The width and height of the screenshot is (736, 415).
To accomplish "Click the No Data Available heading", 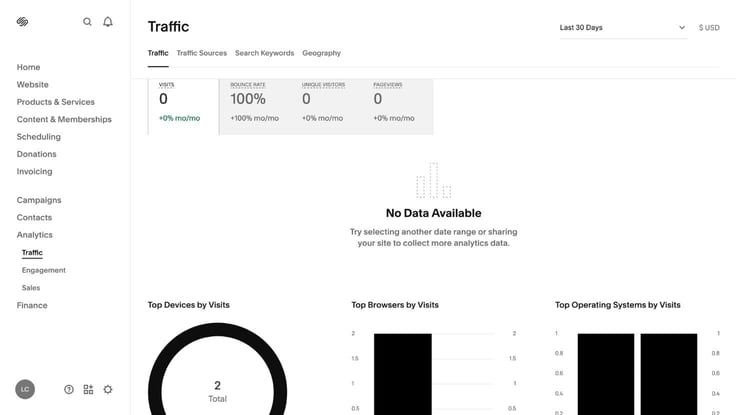I will (433, 213).
